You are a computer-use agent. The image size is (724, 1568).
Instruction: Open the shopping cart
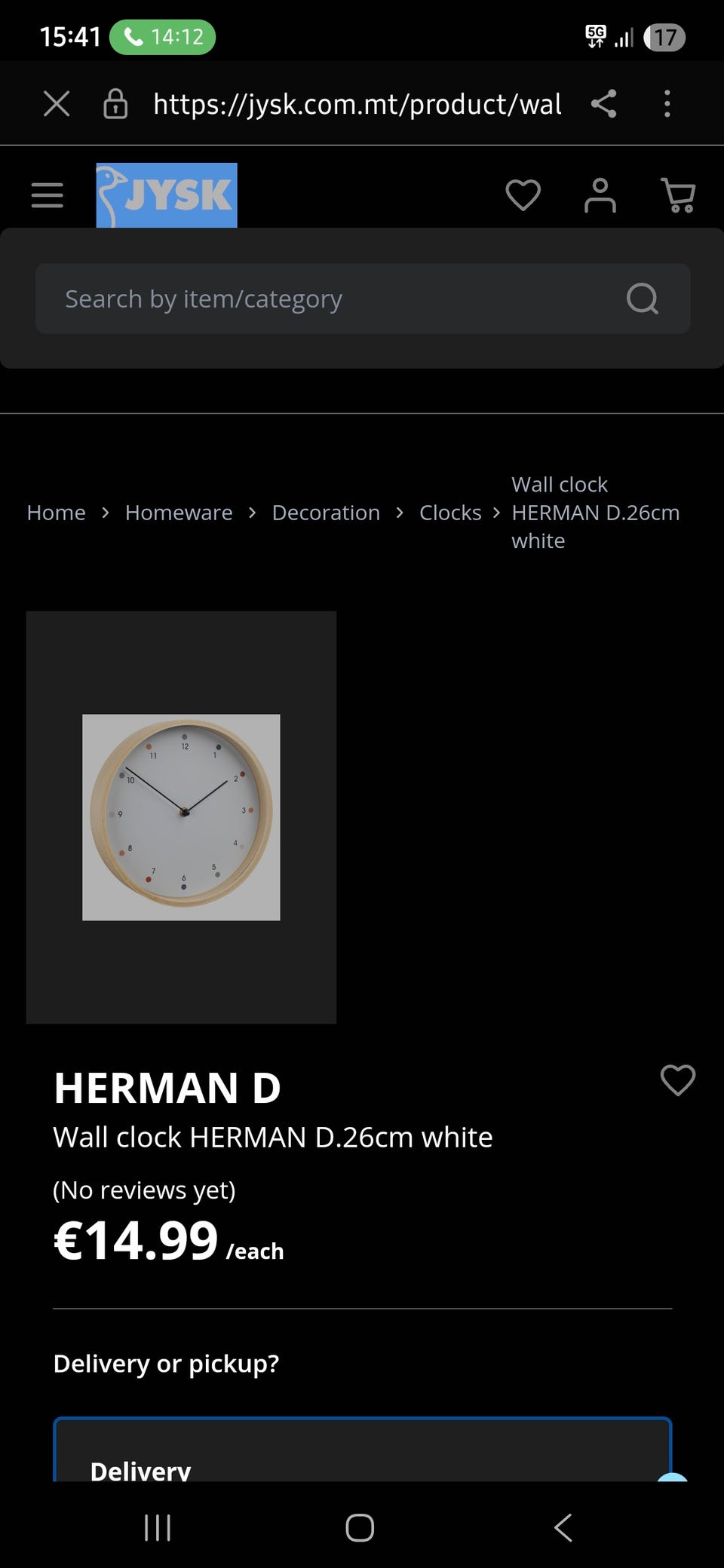[678, 195]
